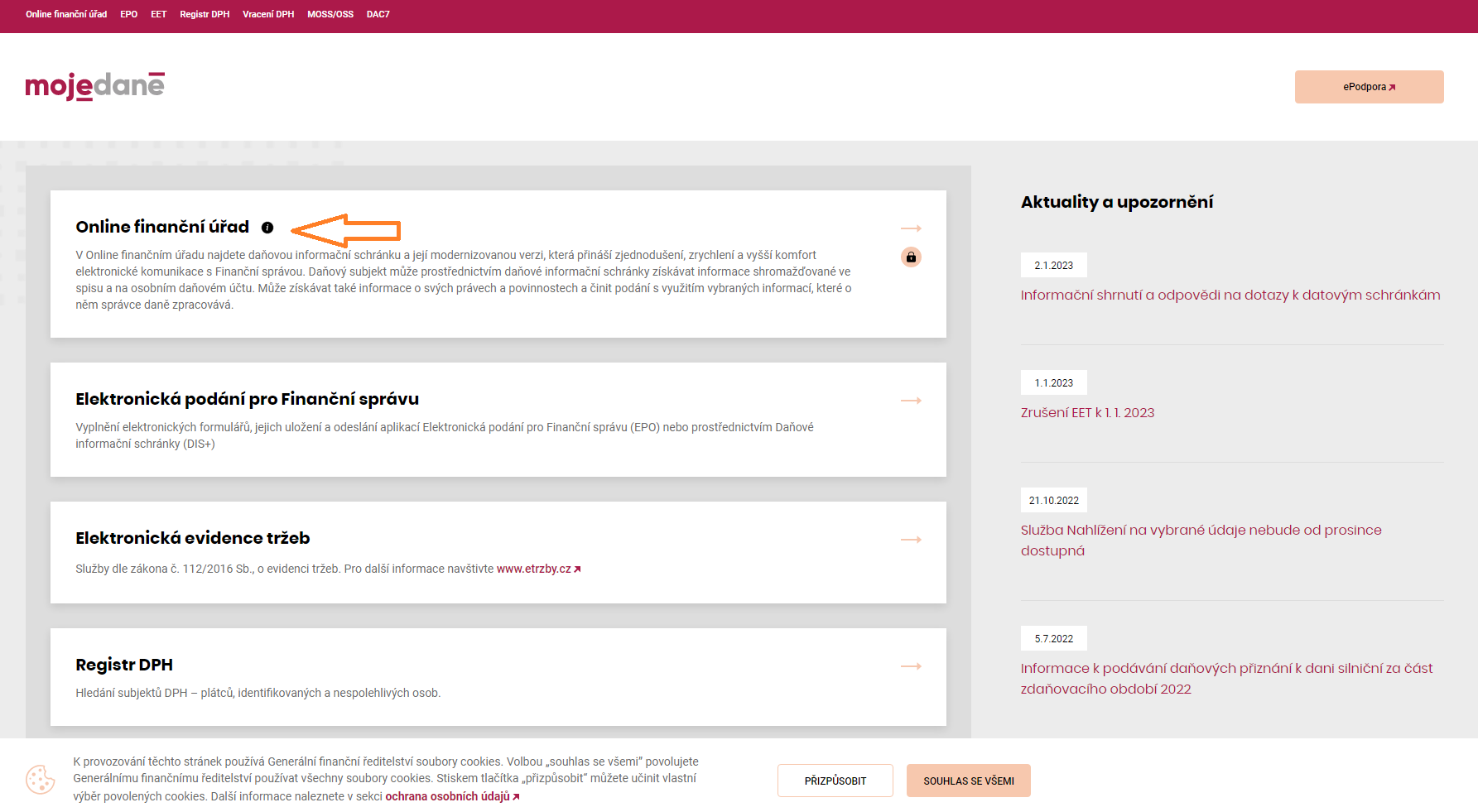Viewport: 1478px width, 812px height.
Task: Click the PŘIZPŮSOBIT cookies button
Action: pyautogui.click(x=835, y=781)
